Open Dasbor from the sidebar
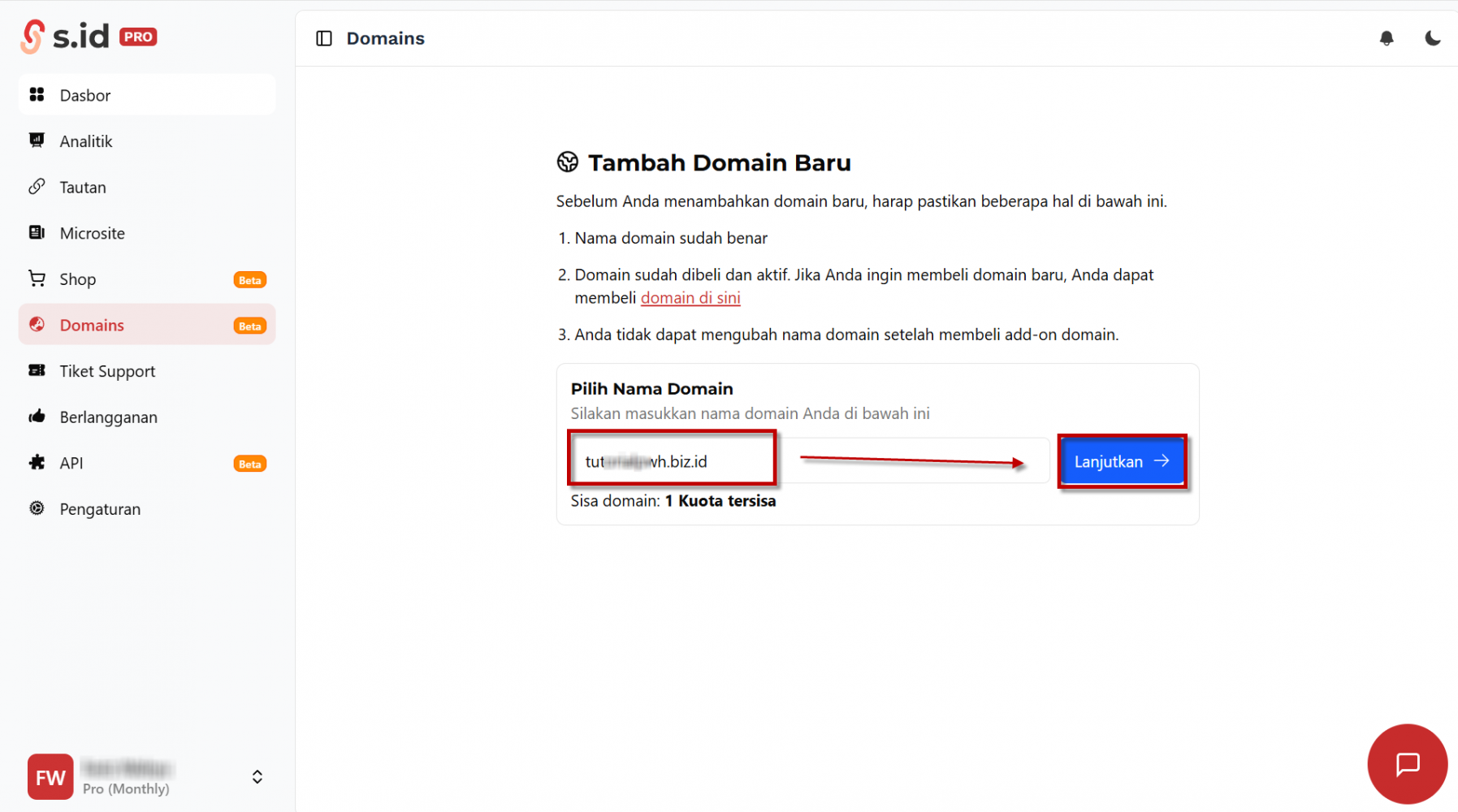 click(85, 95)
